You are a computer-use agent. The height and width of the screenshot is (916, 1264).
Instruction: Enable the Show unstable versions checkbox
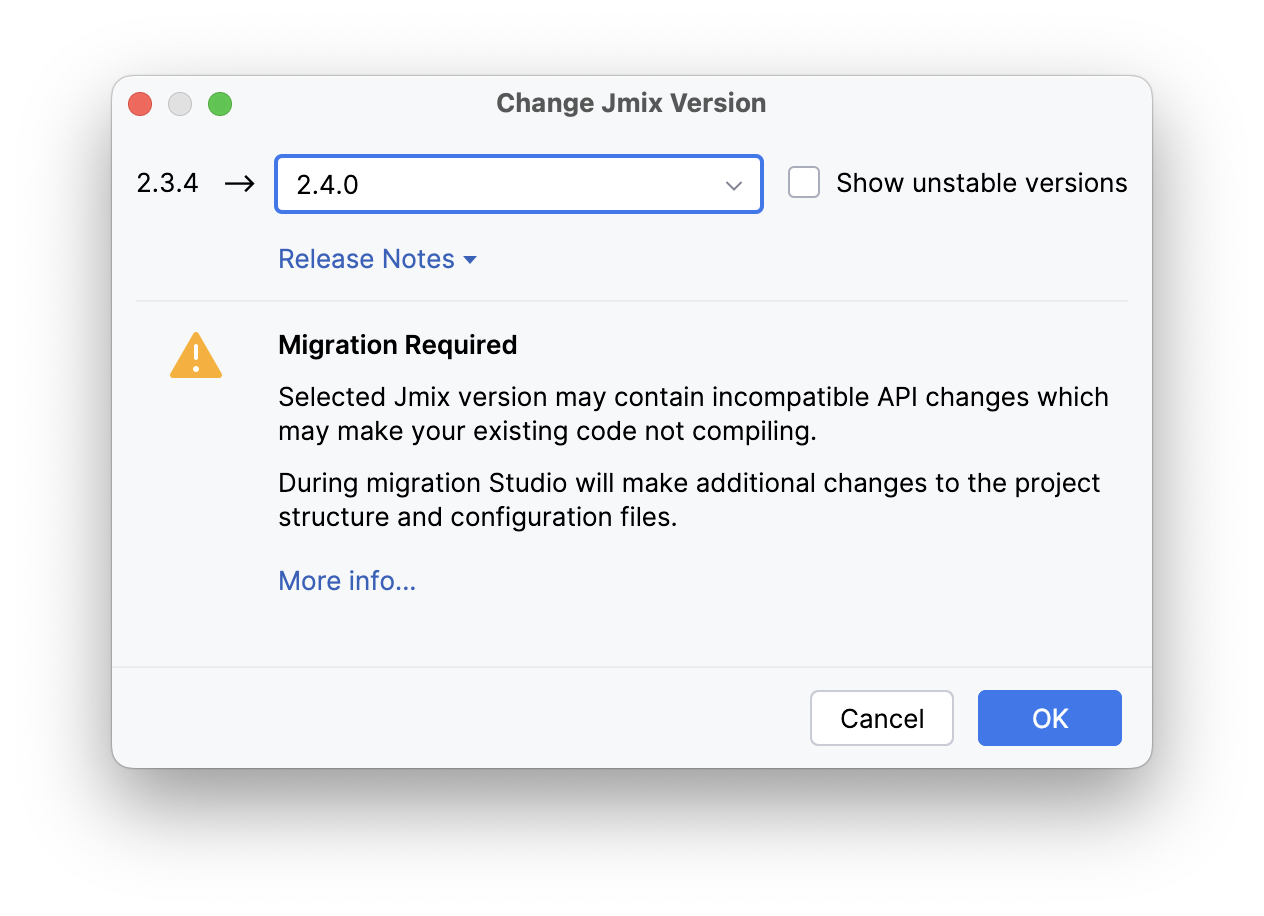804,183
